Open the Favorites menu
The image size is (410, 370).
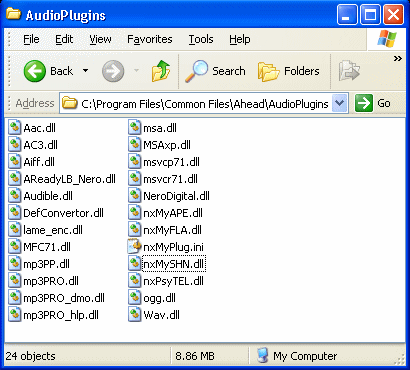point(150,39)
